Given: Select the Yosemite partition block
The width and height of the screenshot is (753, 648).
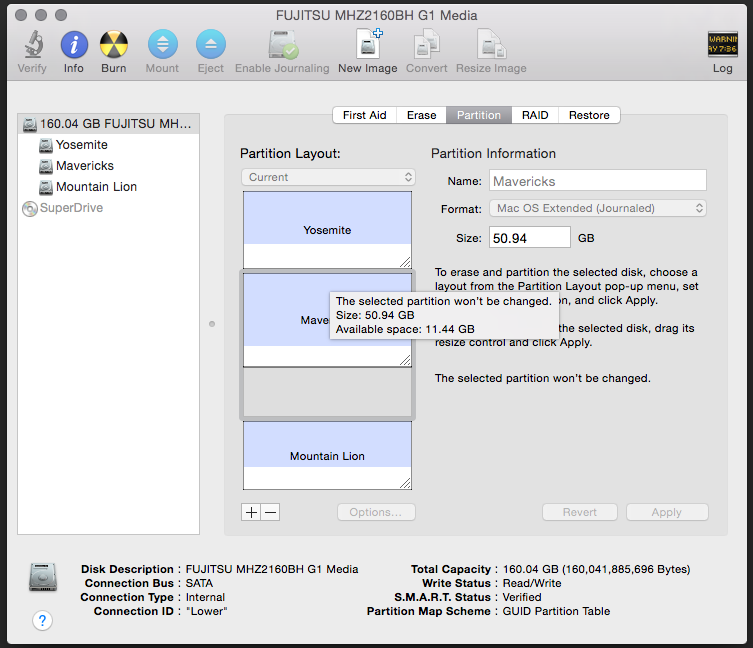Looking at the screenshot, I should point(327,230).
